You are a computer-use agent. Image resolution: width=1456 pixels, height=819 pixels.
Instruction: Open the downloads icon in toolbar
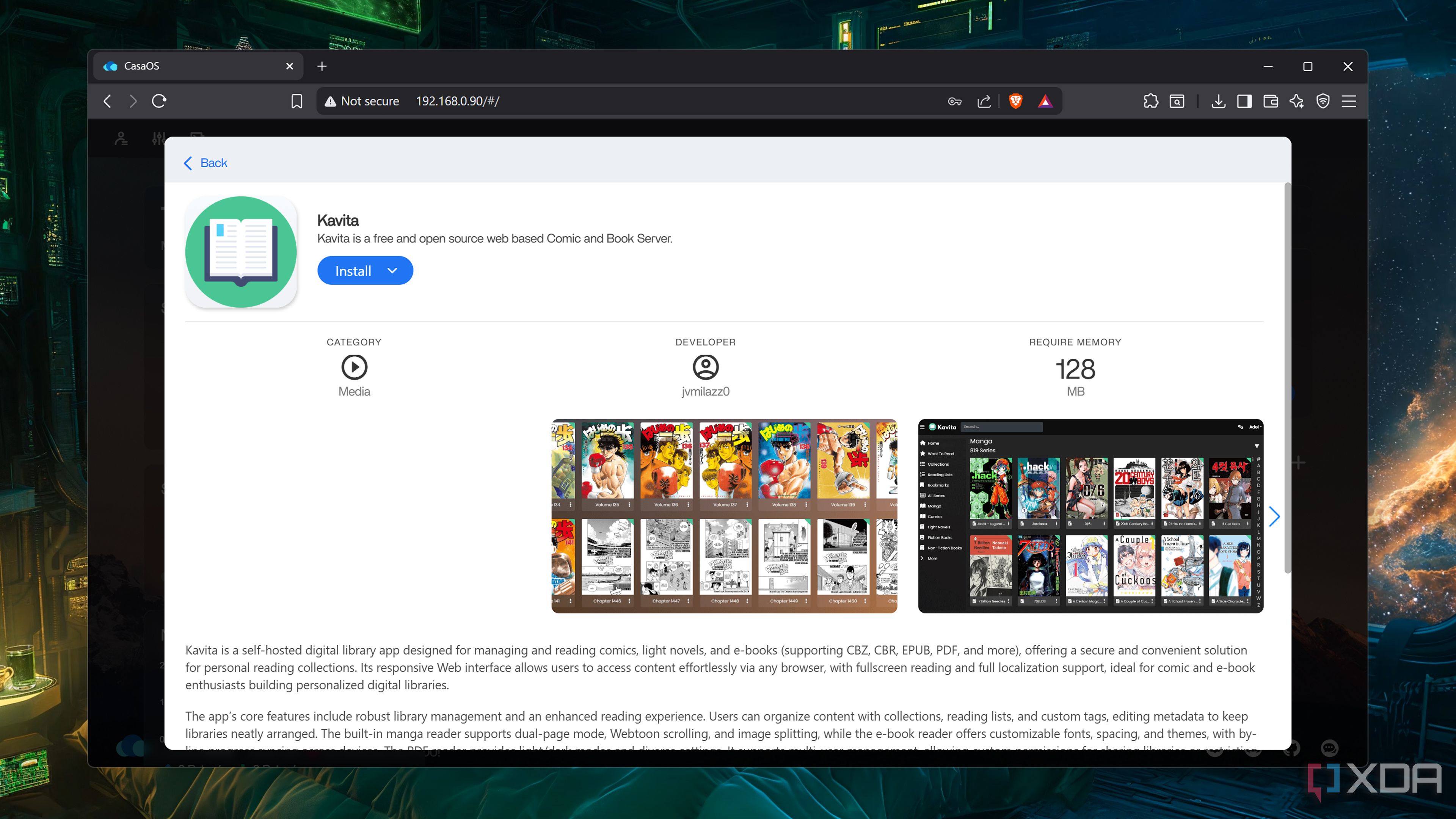tap(1219, 101)
